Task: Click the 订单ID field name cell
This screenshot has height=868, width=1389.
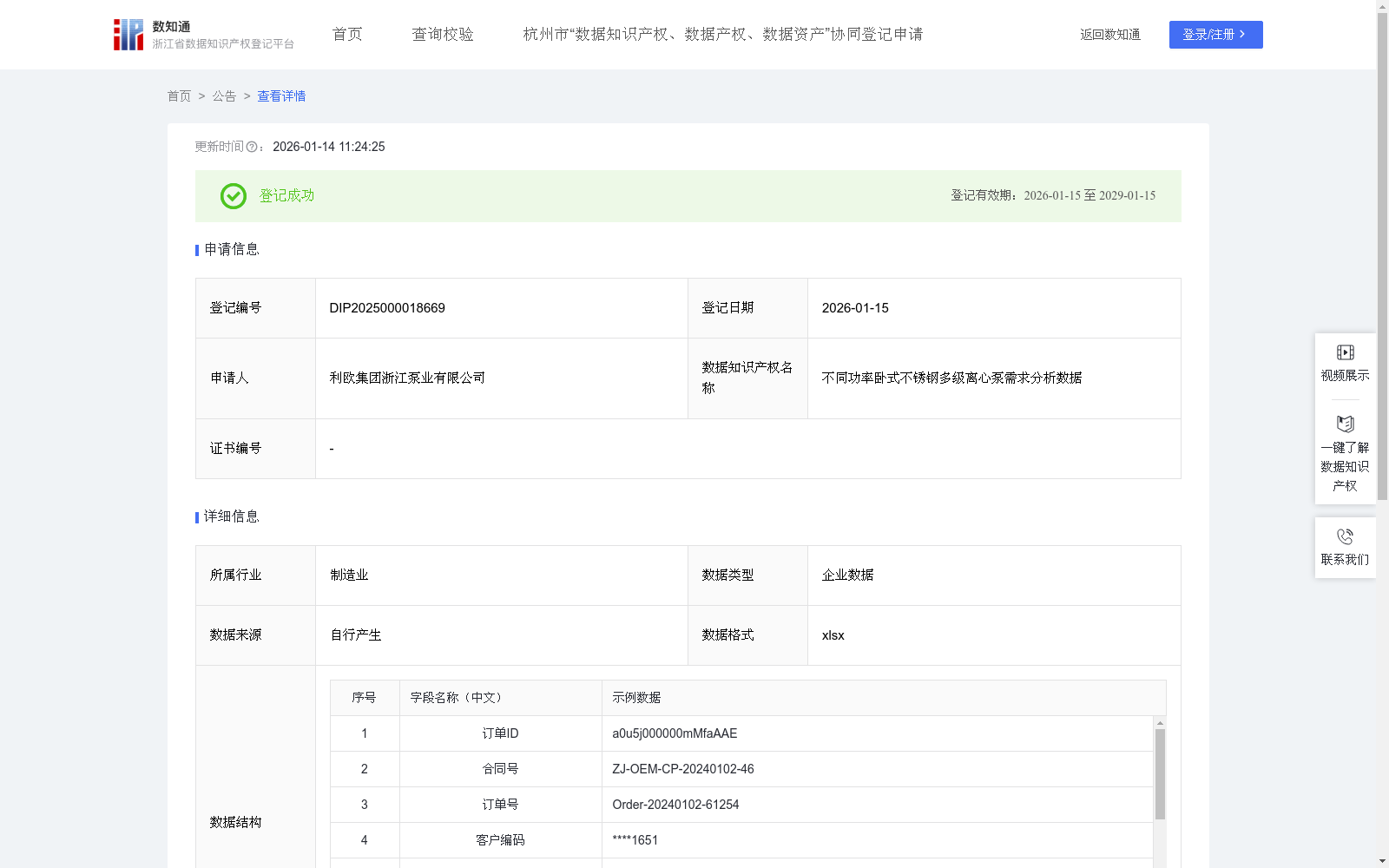Action: point(501,733)
